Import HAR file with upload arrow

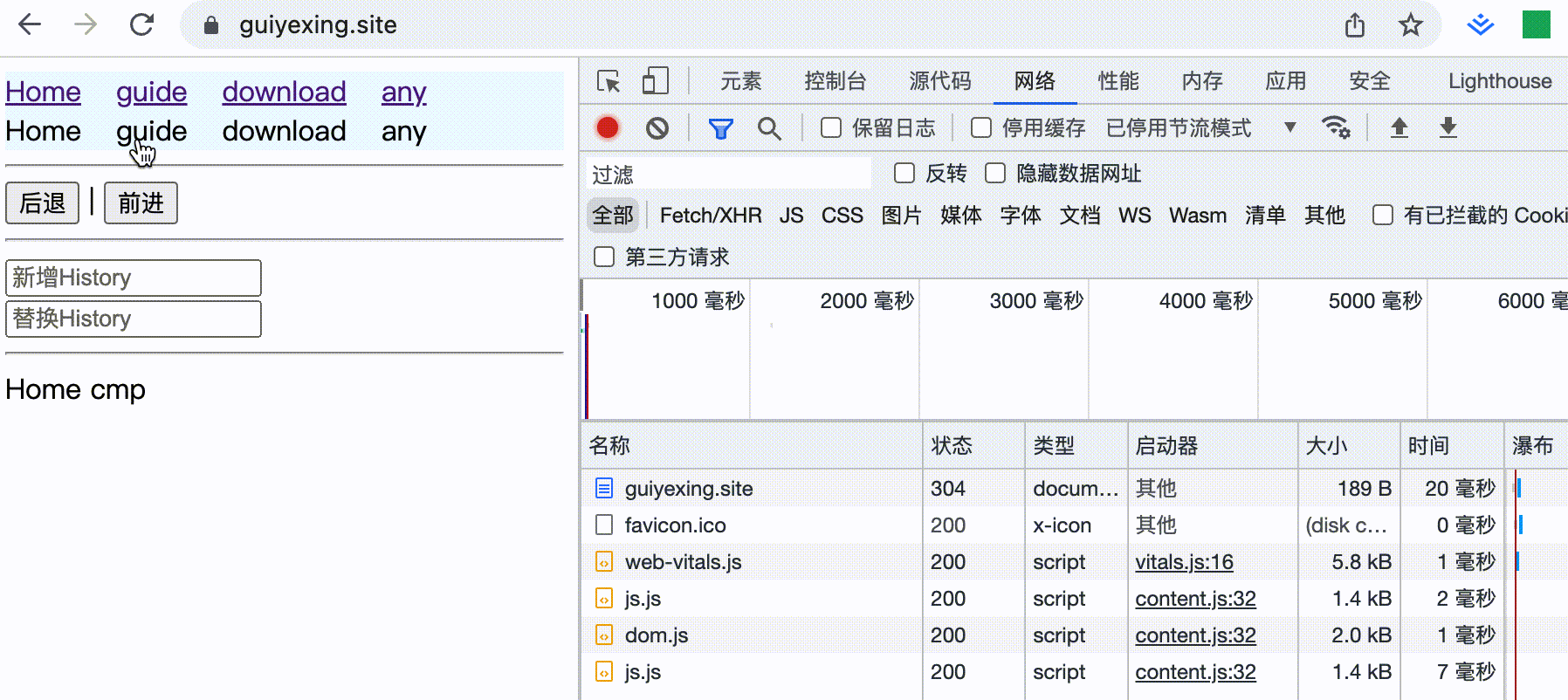click(x=1399, y=127)
